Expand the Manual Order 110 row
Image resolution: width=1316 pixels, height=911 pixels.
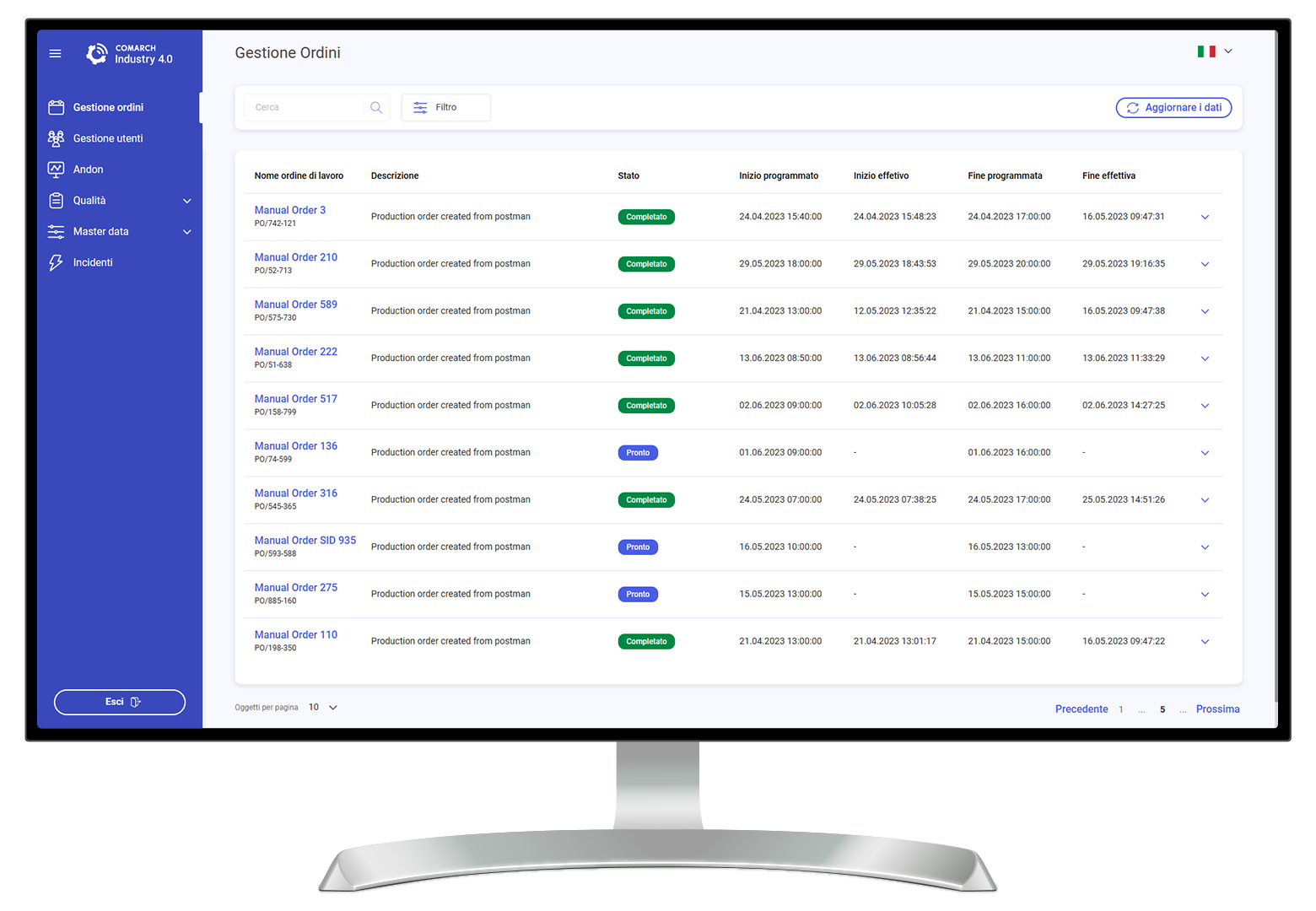[x=1205, y=642]
